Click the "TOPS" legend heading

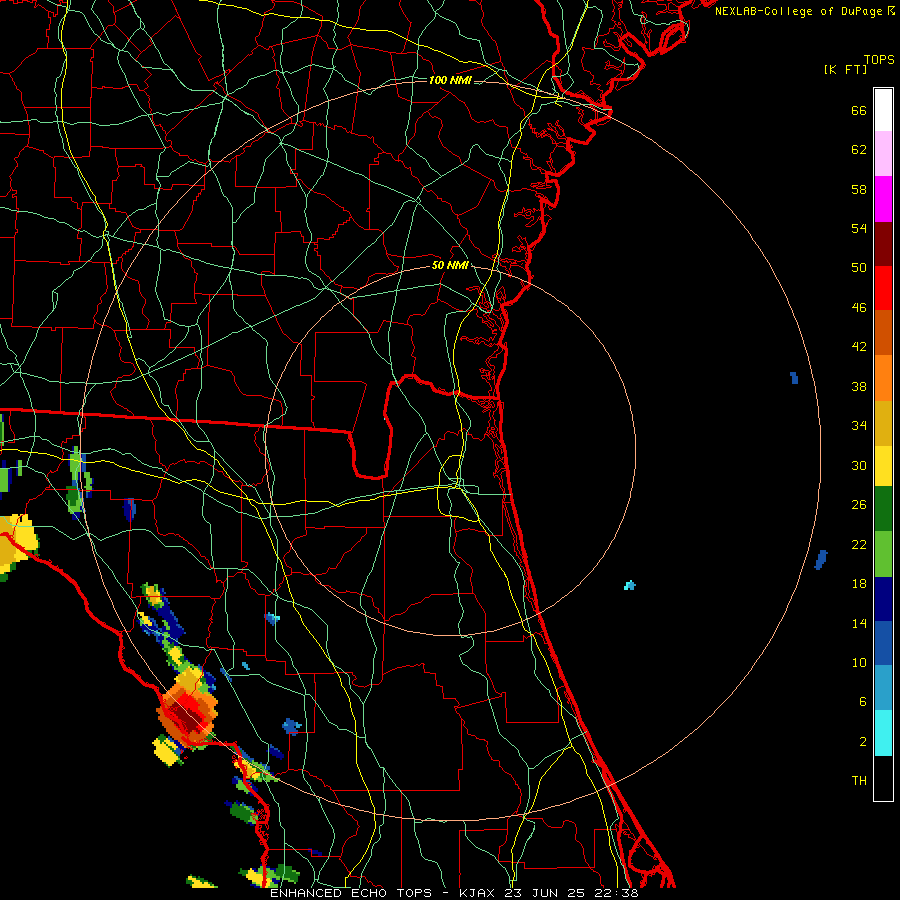point(879,60)
